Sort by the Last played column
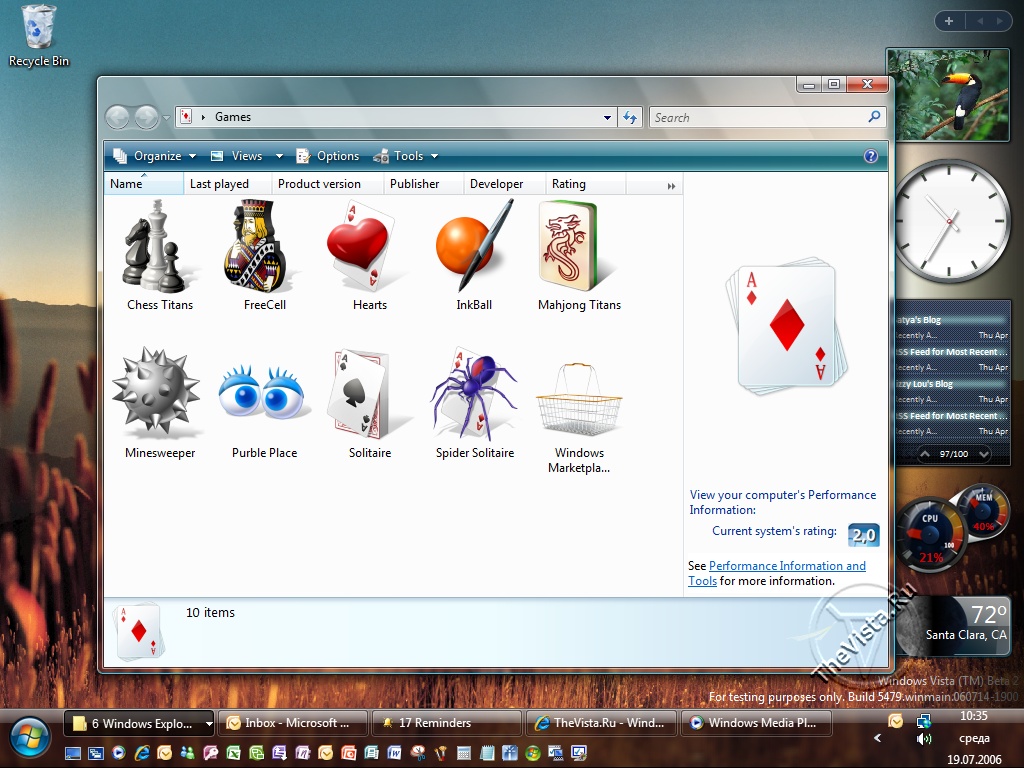This screenshot has height=768, width=1024. (x=219, y=184)
